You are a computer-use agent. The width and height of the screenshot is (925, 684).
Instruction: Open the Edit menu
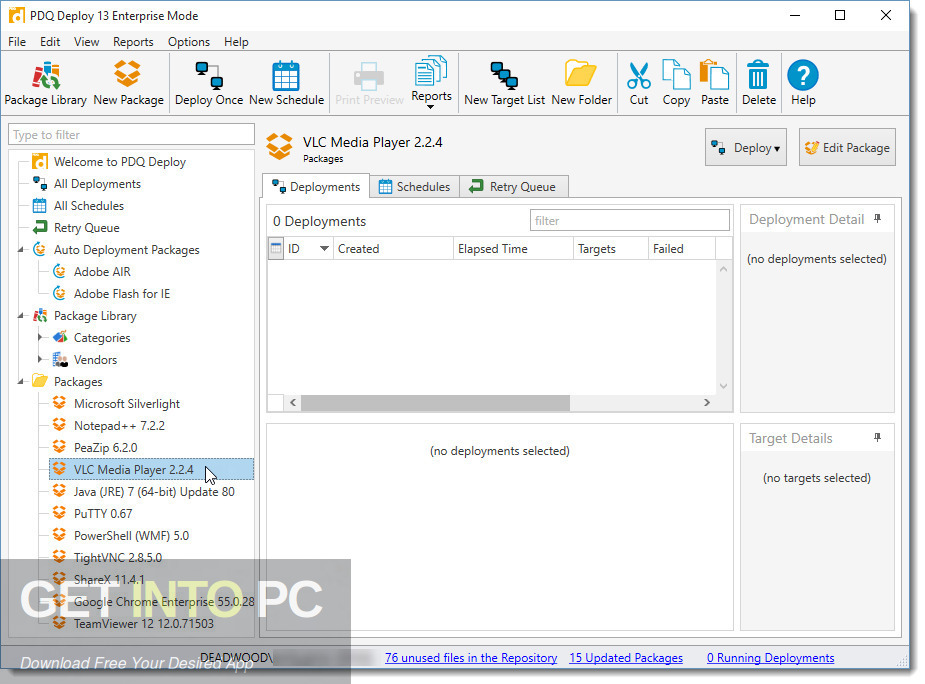tap(50, 42)
